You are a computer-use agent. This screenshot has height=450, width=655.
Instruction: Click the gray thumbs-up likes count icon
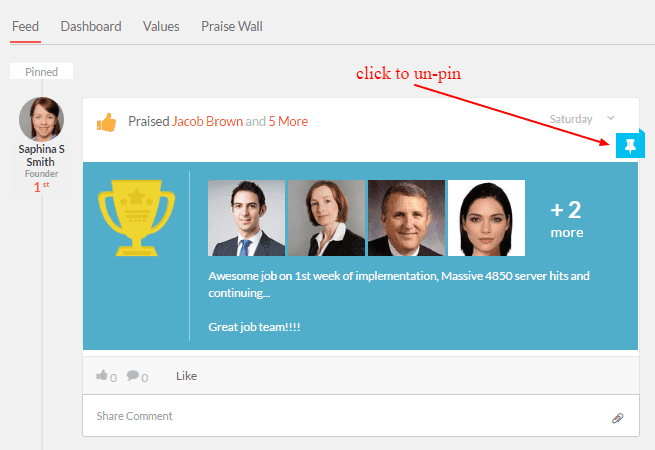click(102, 375)
